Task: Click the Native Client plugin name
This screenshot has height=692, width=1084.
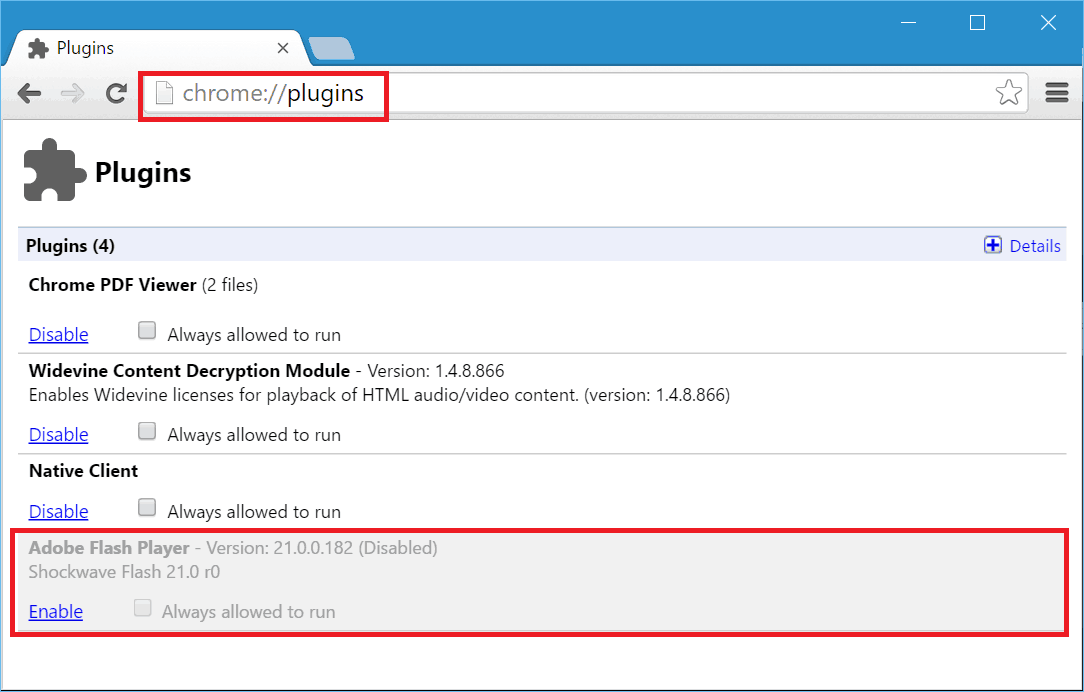Action: tap(84, 471)
